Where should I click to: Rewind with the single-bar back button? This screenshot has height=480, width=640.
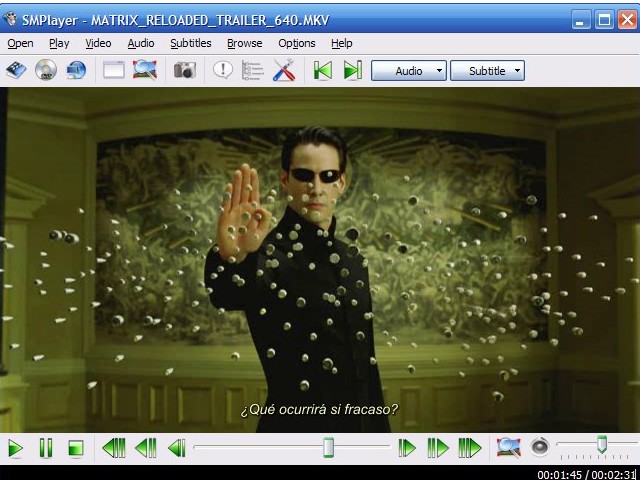coord(177,448)
